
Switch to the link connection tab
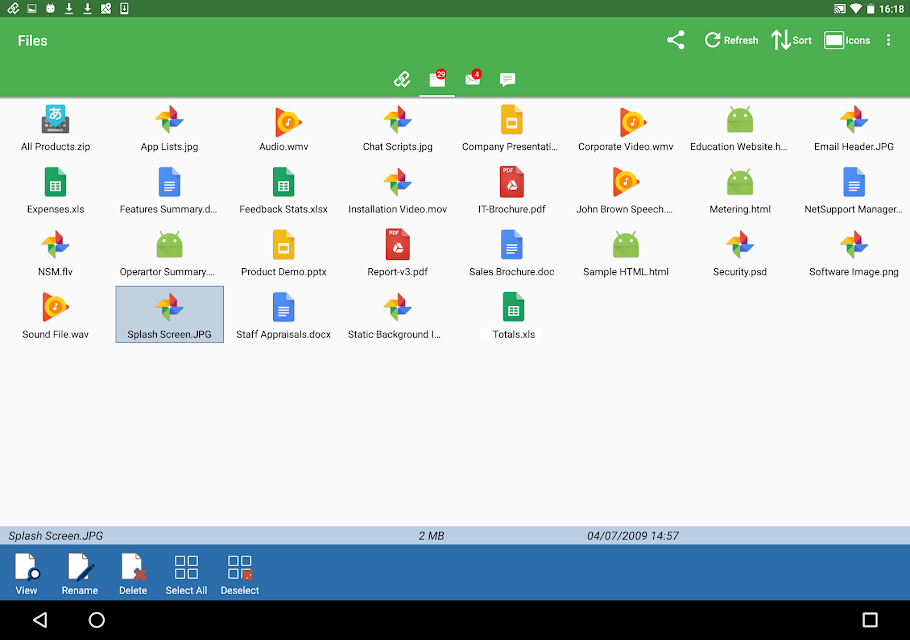(402, 79)
